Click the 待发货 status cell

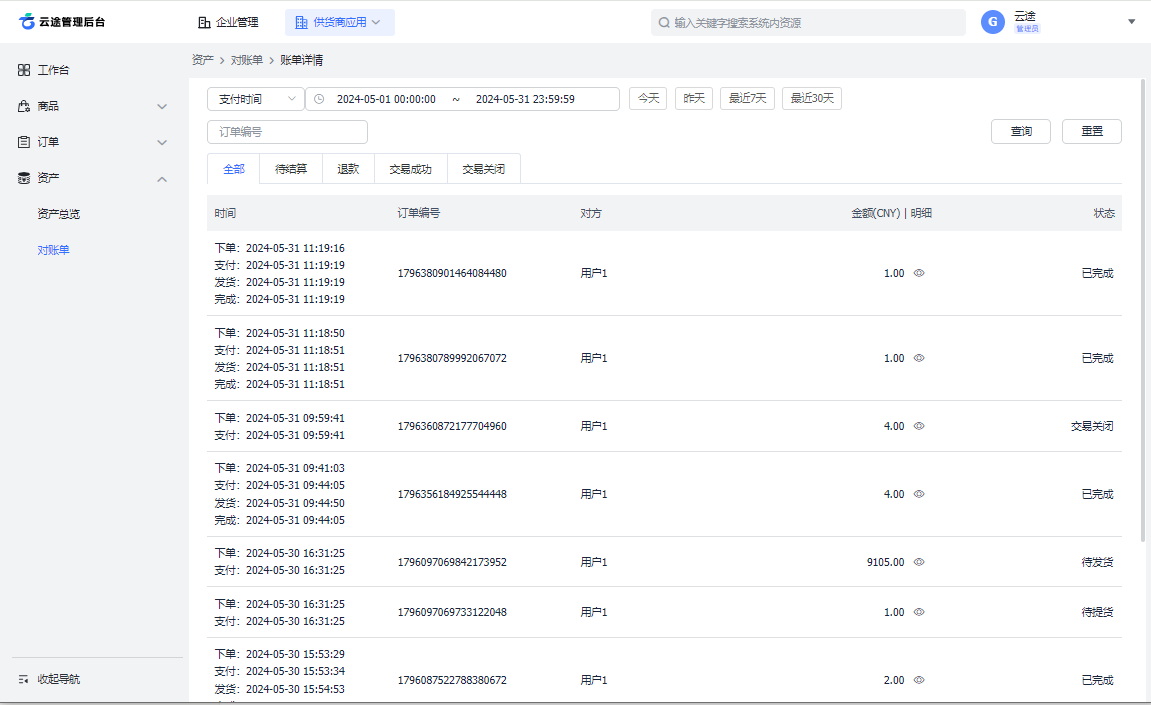click(1097, 562)
